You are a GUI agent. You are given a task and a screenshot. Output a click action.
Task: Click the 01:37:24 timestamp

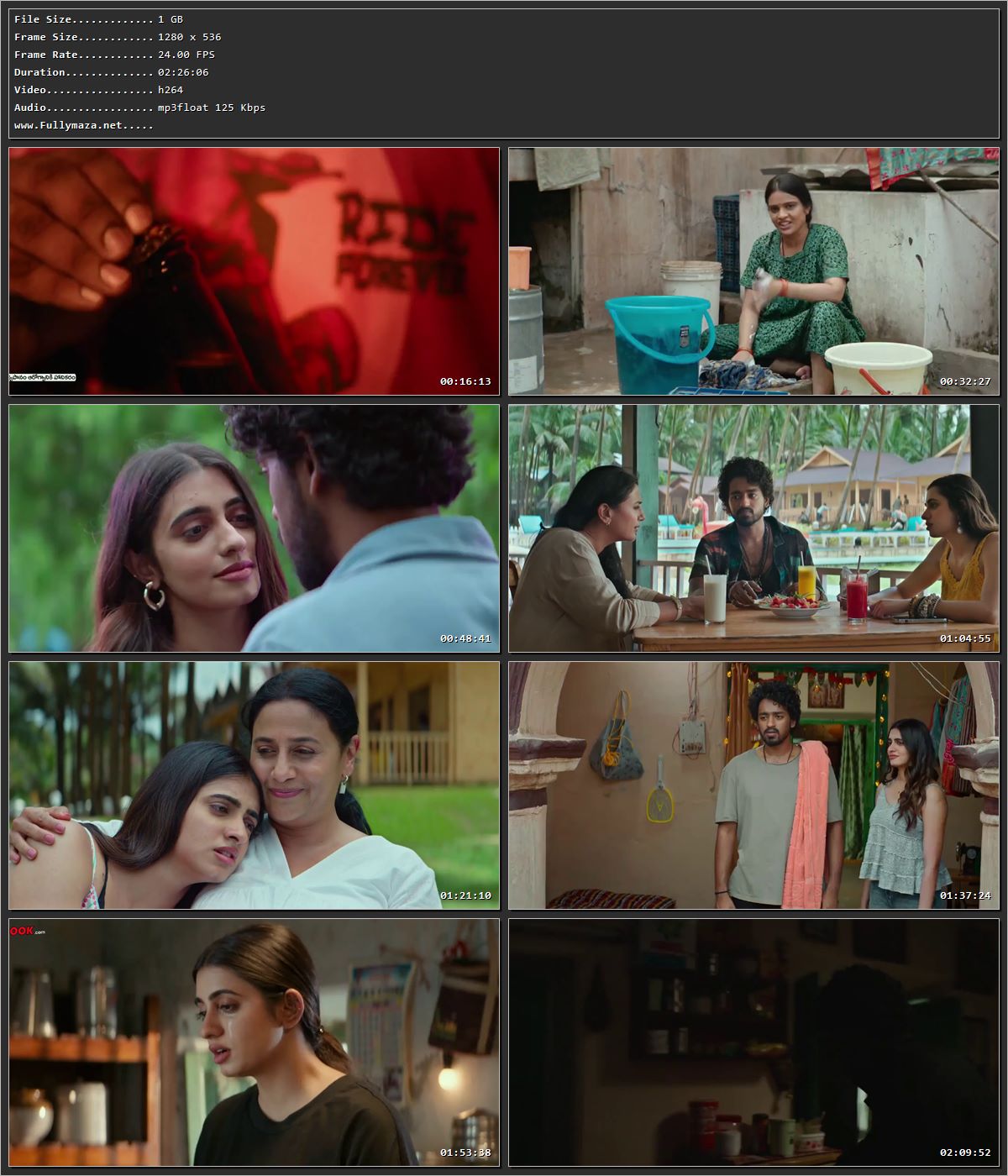[965, 895]
